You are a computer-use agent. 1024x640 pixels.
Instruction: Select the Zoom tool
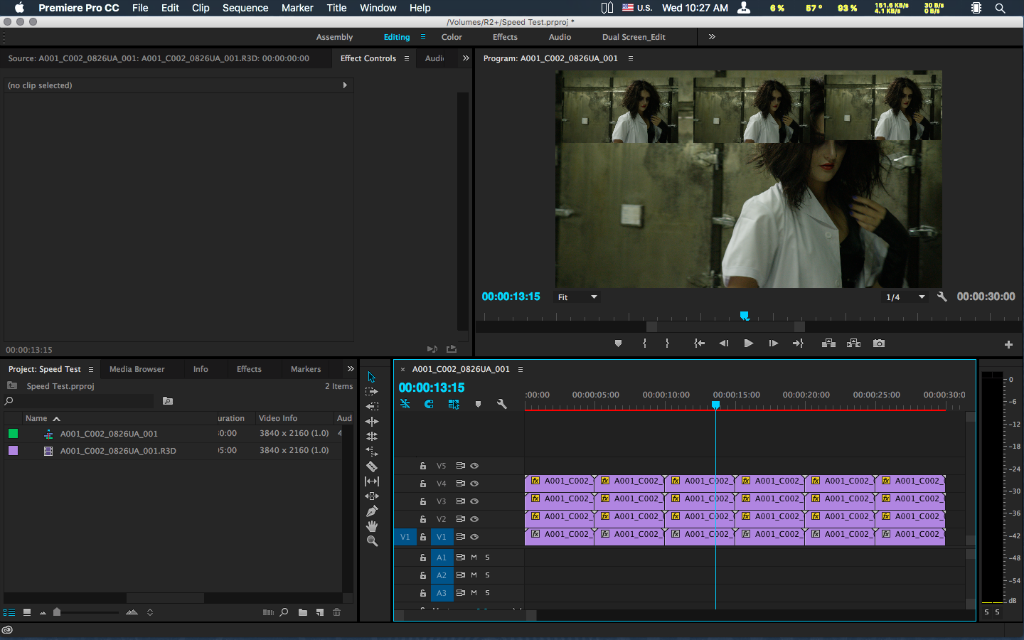point(372,541)
